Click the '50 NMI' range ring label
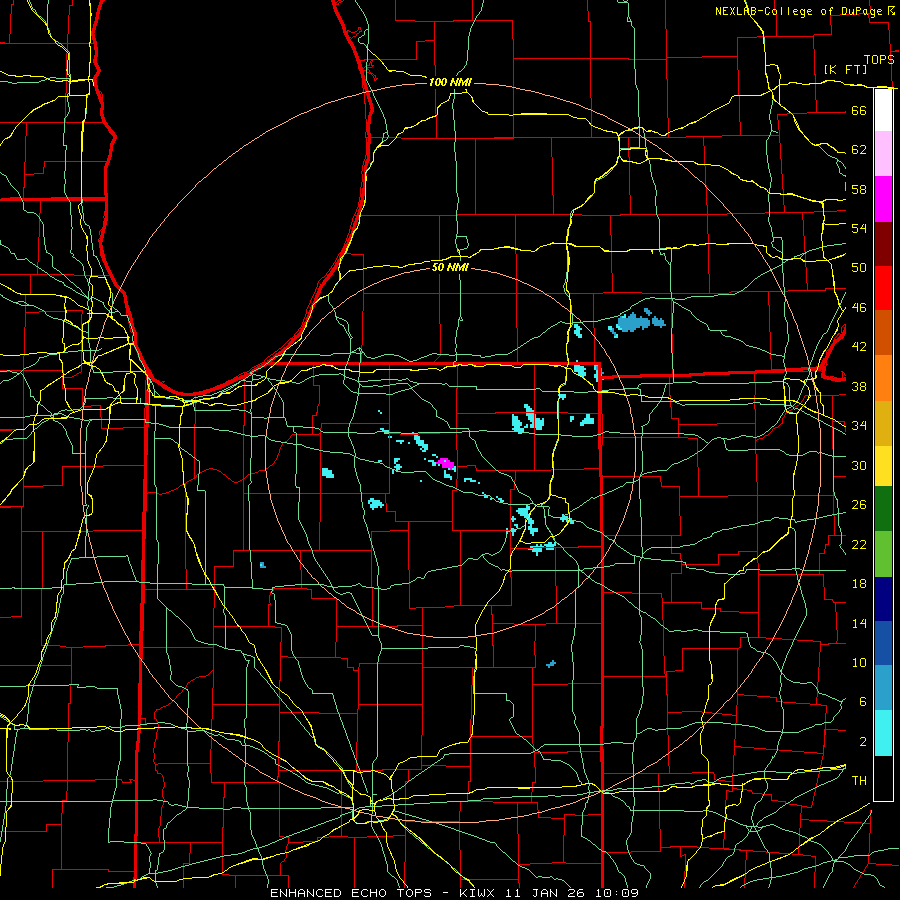 [450, 267]
